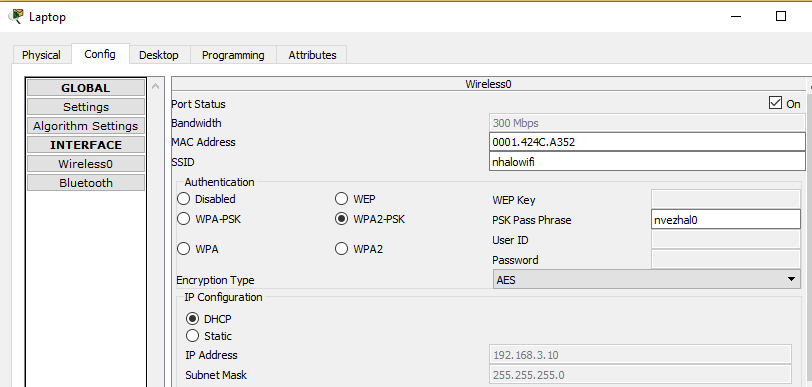The height and width of the screenshot is (387, 812).
Task: Select Static IP configuration
Action: [x=192, y=336]
